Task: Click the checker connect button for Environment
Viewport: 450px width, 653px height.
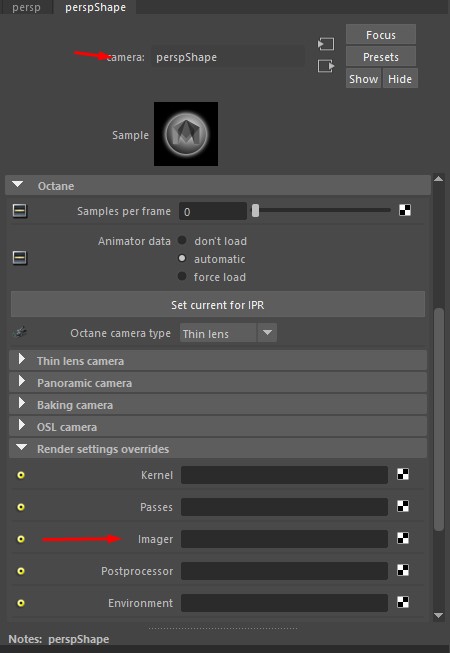Action: click(403, 602)
